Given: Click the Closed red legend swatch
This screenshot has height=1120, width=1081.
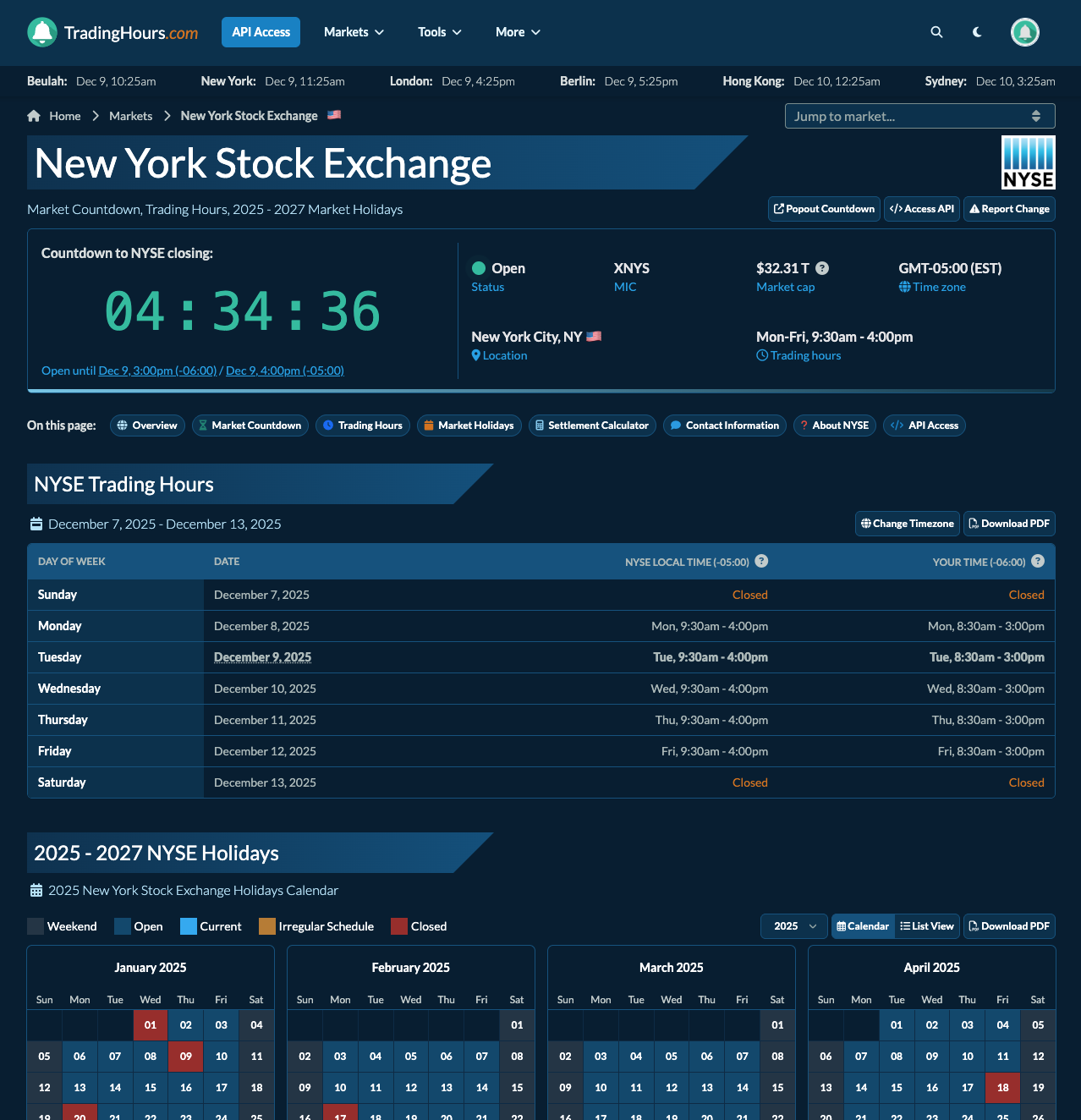Looking at the screenshot, I should [399, 926].
